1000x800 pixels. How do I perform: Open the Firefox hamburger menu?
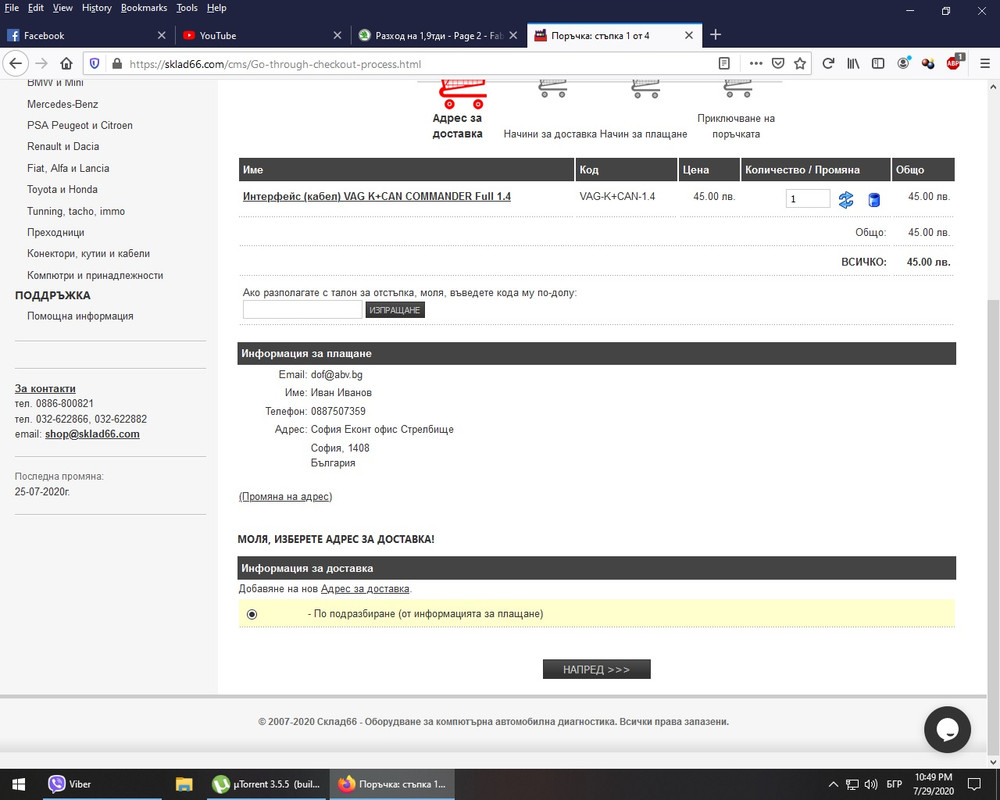(985, 64)
